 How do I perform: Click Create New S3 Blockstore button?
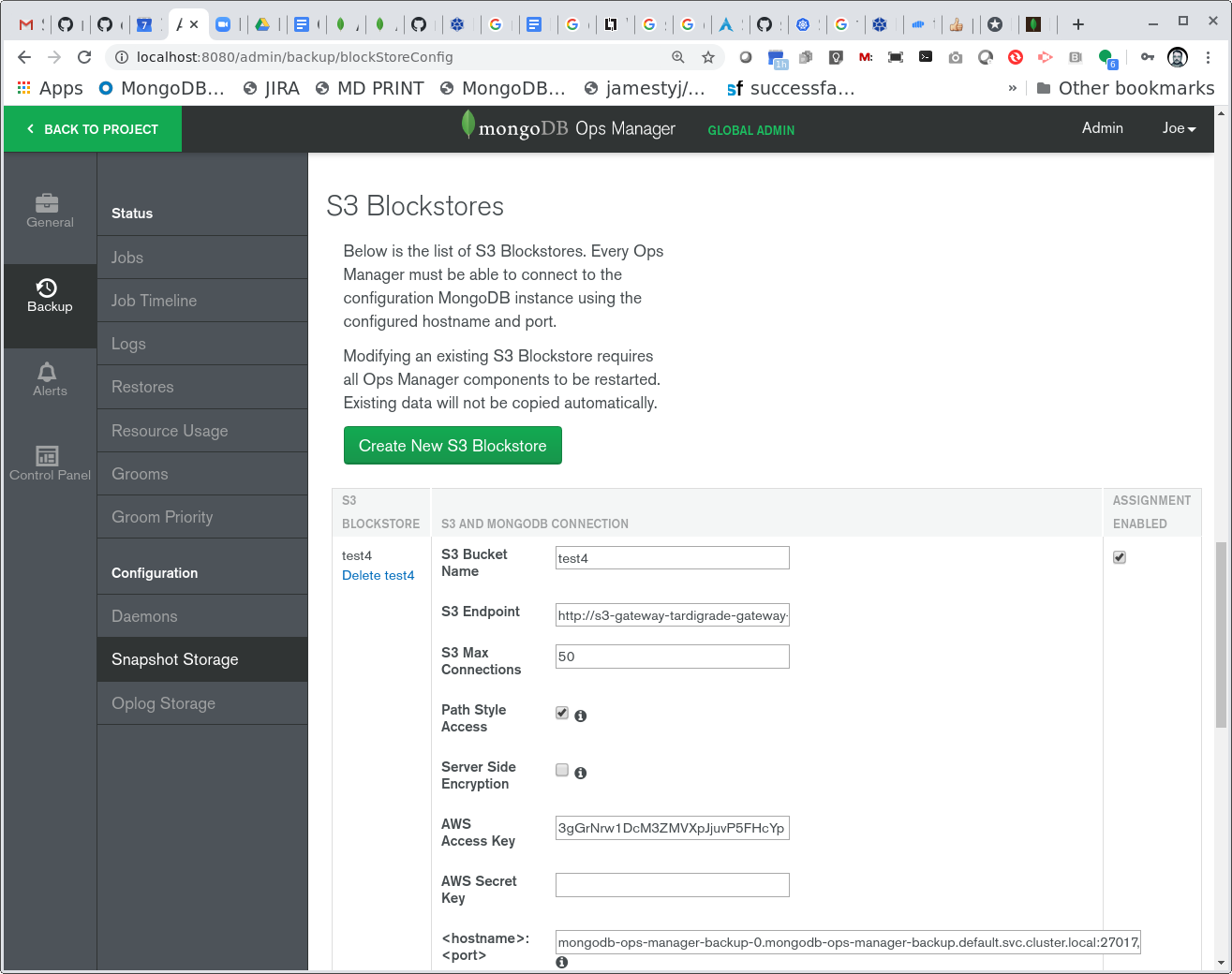tap(453, 446)
